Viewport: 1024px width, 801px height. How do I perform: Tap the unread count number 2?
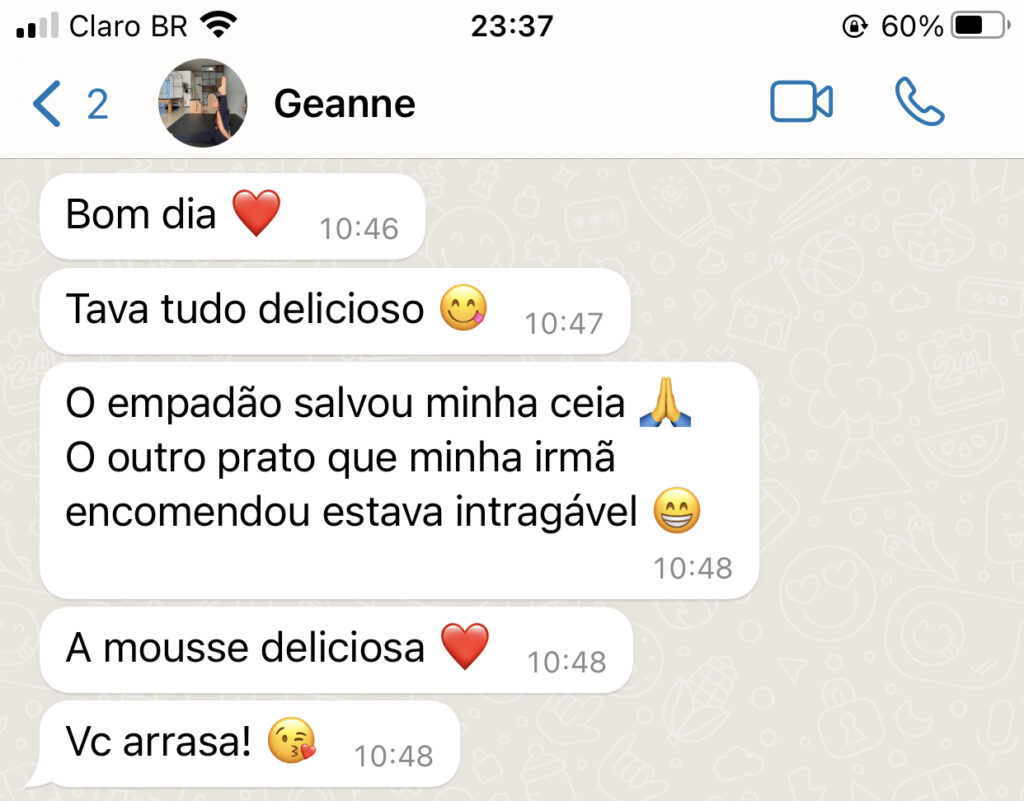coord(97,104)
